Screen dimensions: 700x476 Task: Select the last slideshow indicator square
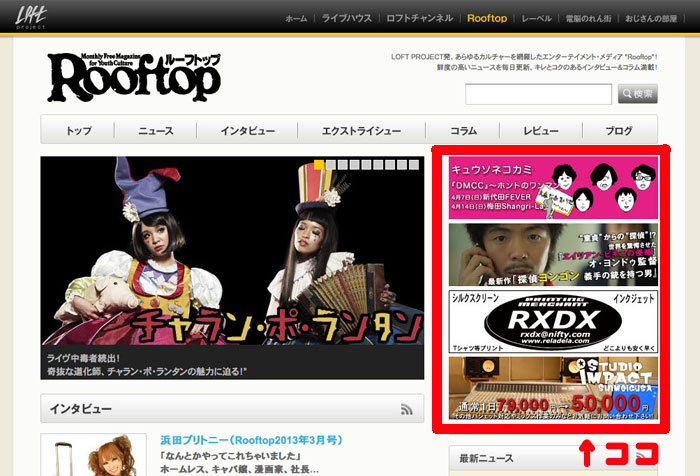[x=414, y=165]
